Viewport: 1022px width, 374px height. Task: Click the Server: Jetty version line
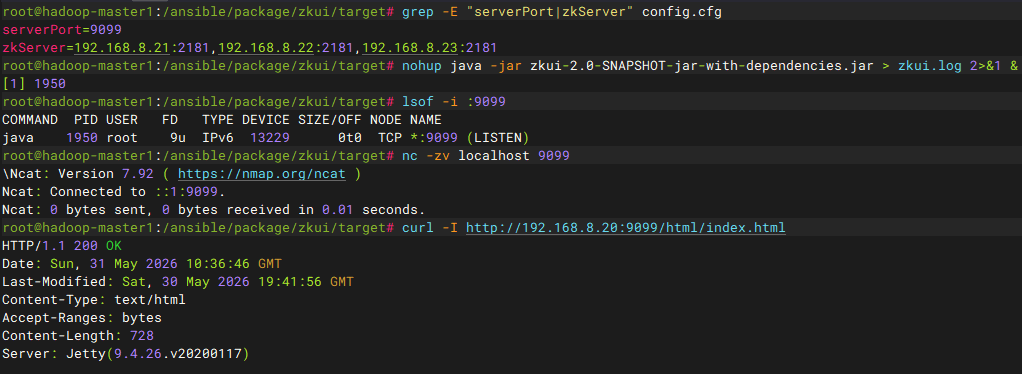[126, 354]
